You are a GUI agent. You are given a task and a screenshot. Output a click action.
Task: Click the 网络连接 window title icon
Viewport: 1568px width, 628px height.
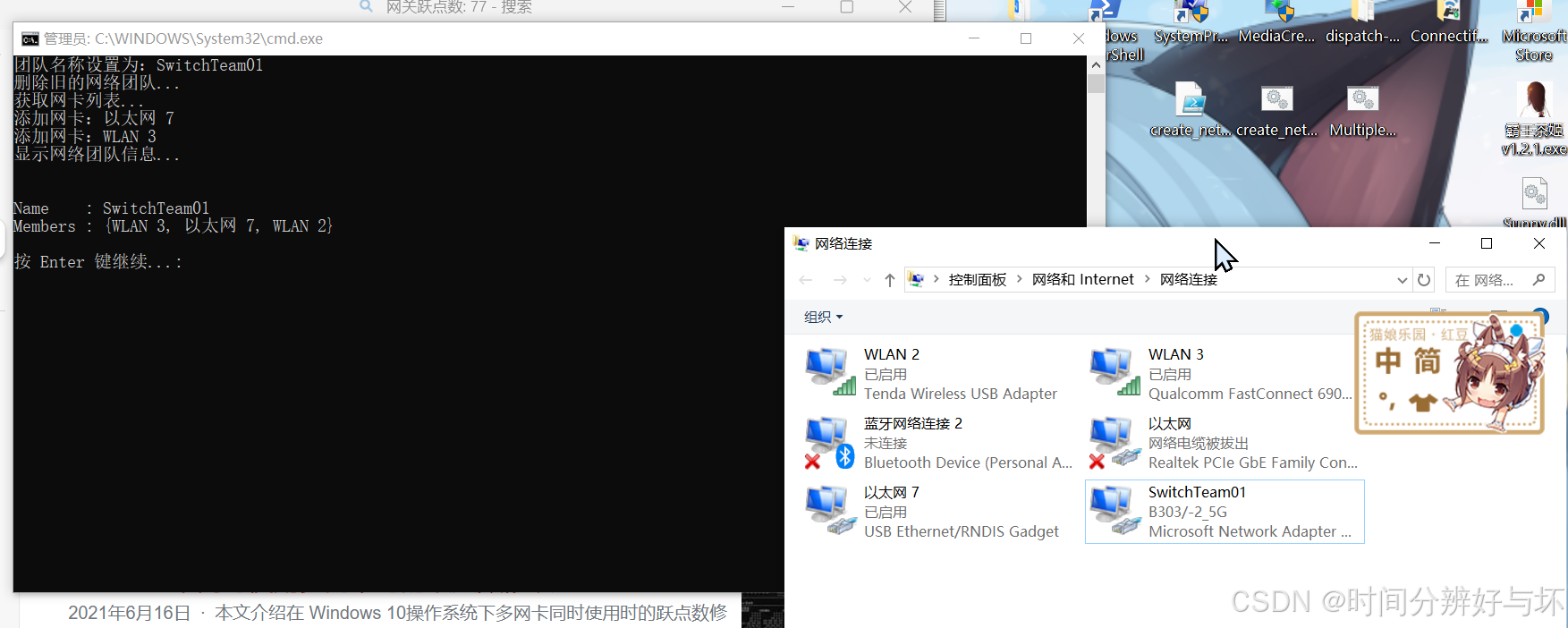(x=801, y=243)
